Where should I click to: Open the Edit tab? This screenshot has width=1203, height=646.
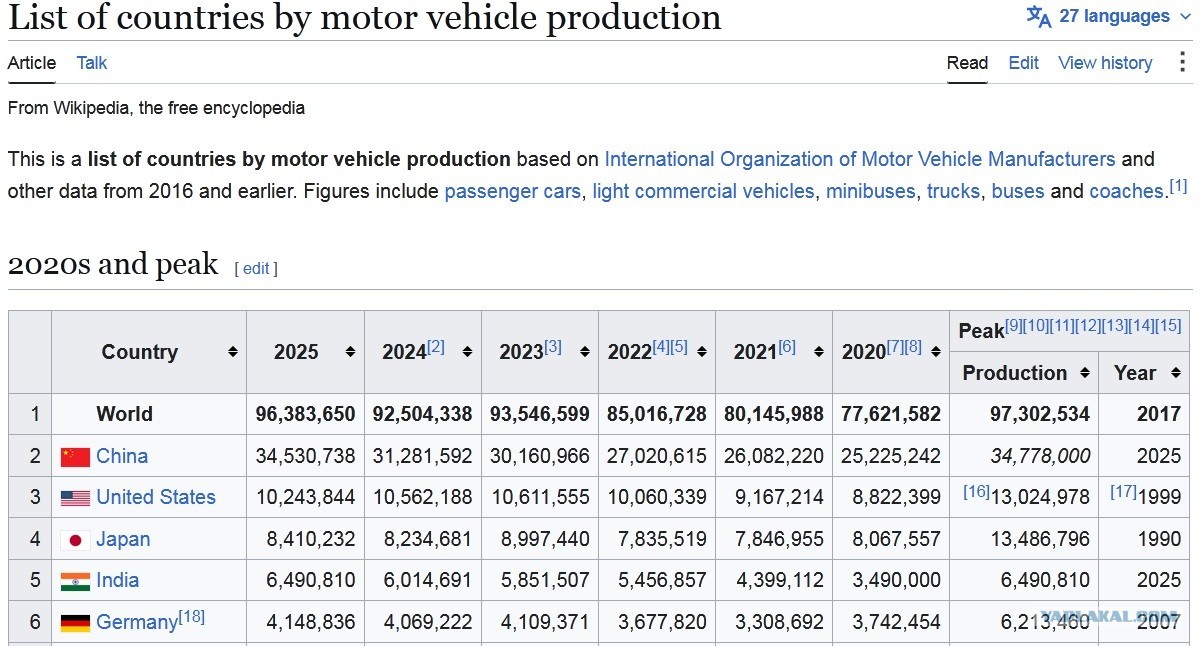click(1023, 63)
